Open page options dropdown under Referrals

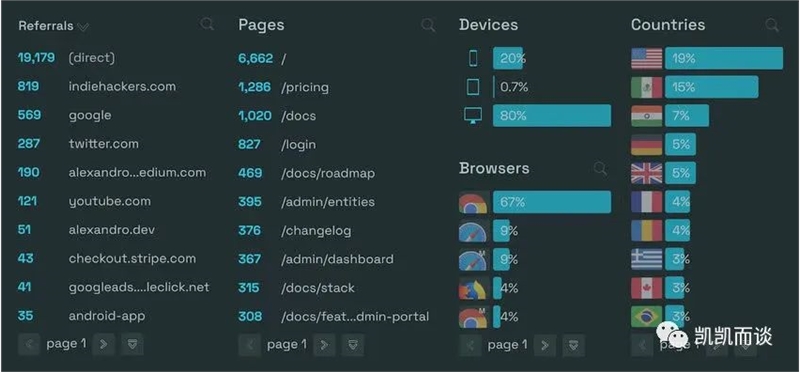pyautogui.click(x=132, y=344)
